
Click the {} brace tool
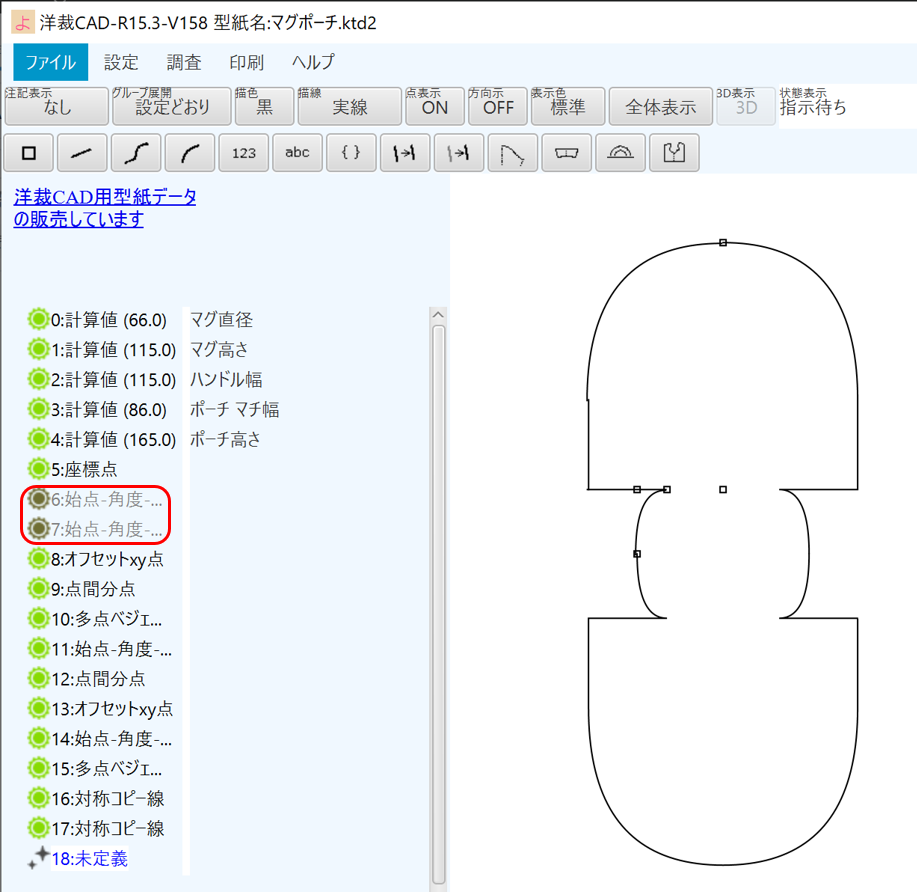click(350, 152)
